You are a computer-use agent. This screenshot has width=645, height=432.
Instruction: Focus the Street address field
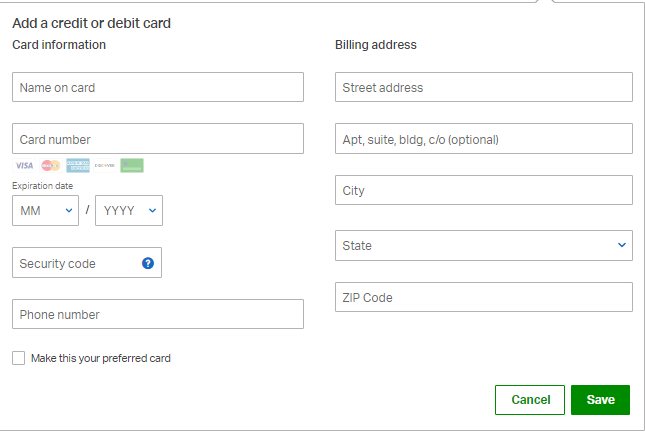click(483, 87)
